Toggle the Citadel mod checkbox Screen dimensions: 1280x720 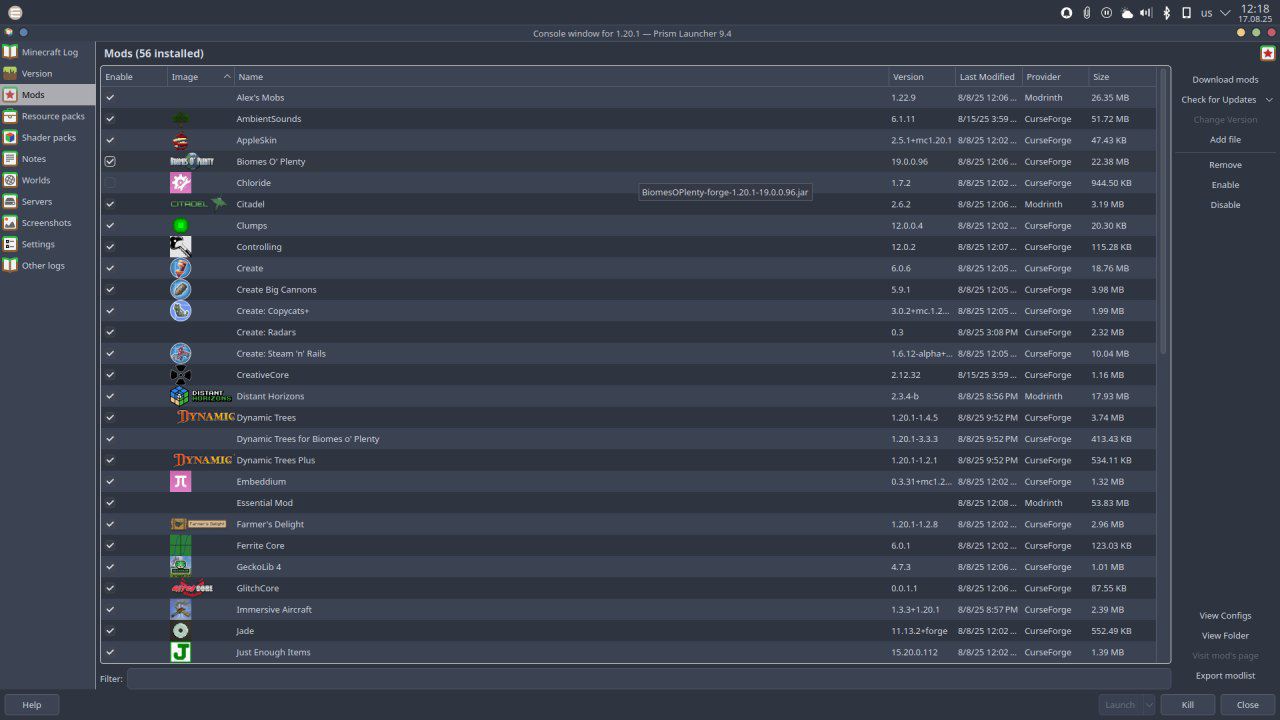pyautogui.click(x=110, y=204)
